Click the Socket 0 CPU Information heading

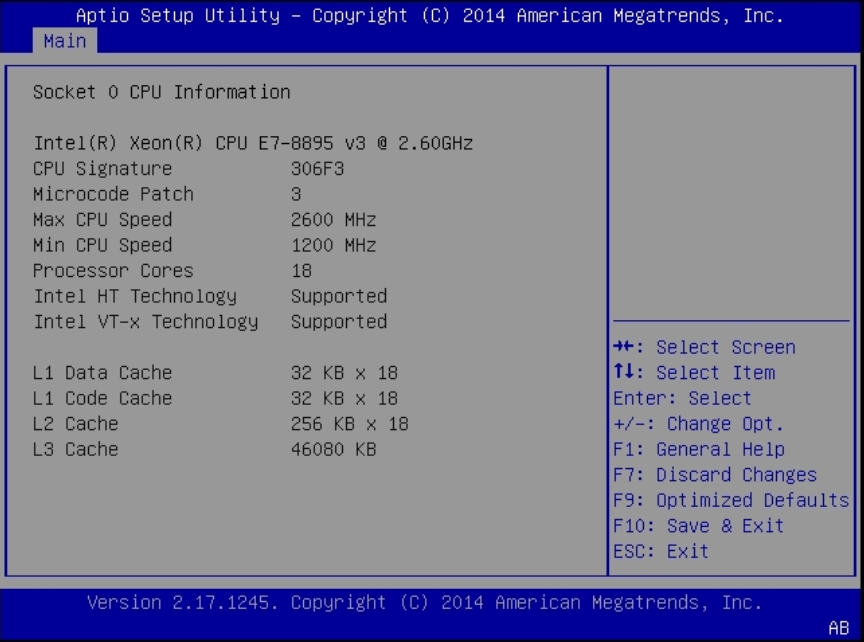click(x=161, y=92)
